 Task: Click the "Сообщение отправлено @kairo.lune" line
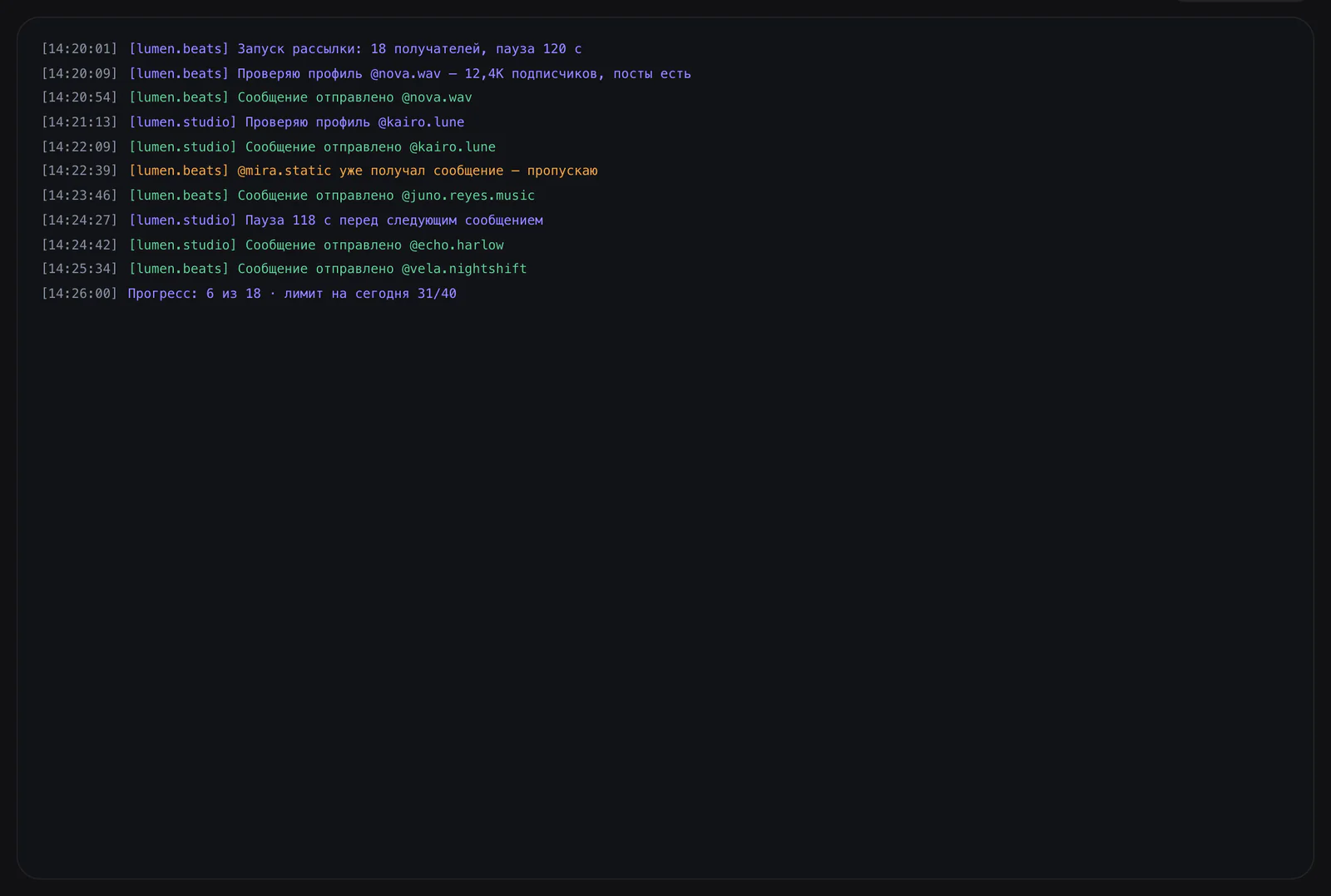[x=269, y=147]
